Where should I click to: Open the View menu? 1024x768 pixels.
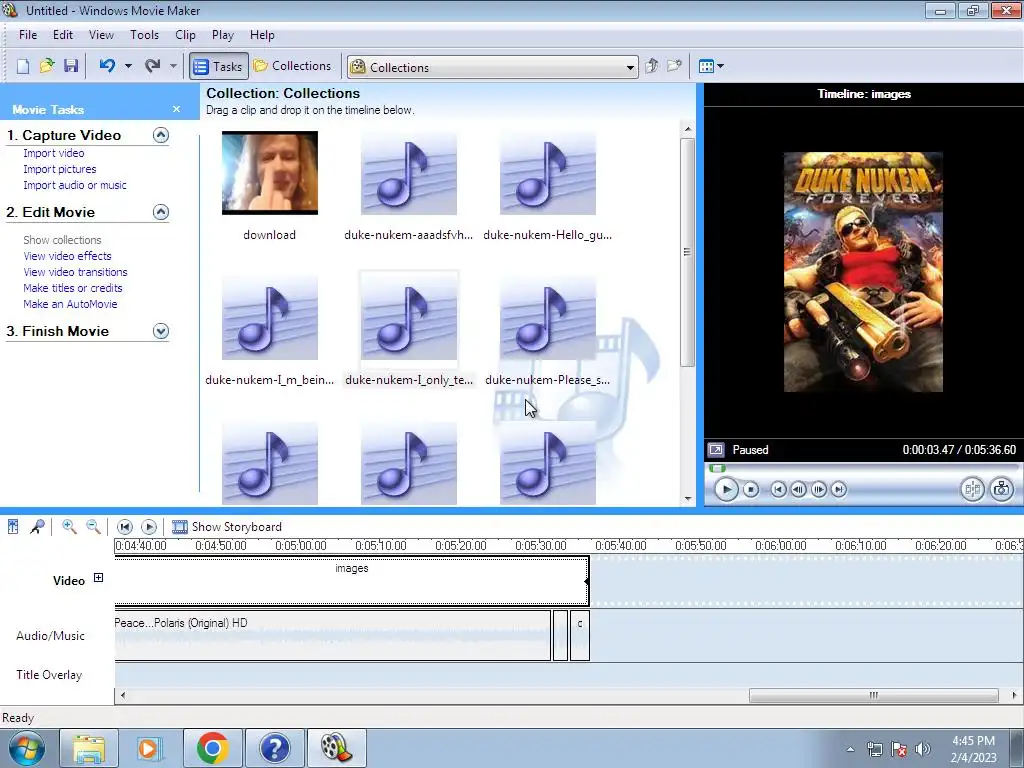click(x=101, y=35)
